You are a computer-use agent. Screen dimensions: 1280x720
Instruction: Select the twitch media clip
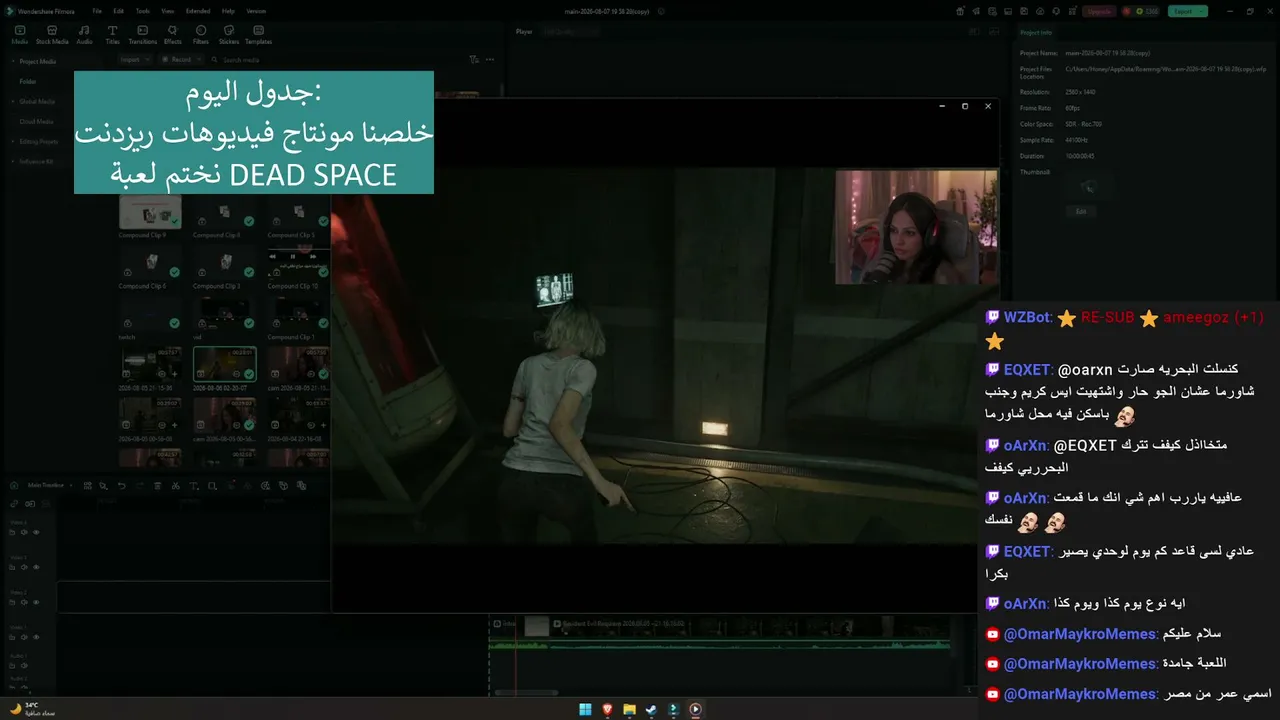[x=150, y=314]
